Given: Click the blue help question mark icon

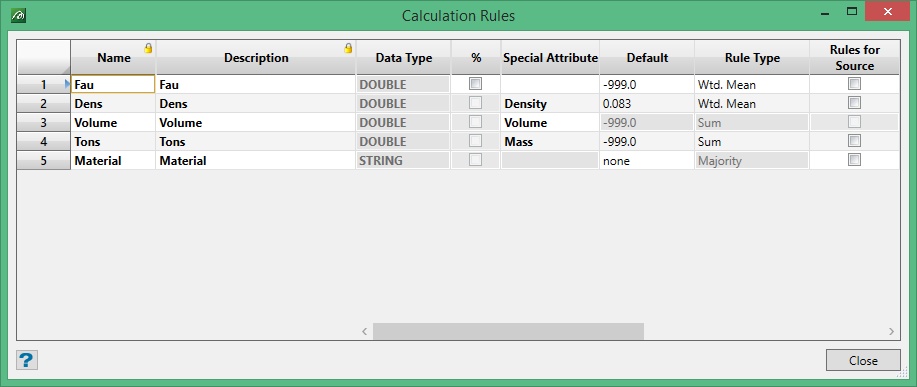Looking at the screenshot, I should coord(27,360).
